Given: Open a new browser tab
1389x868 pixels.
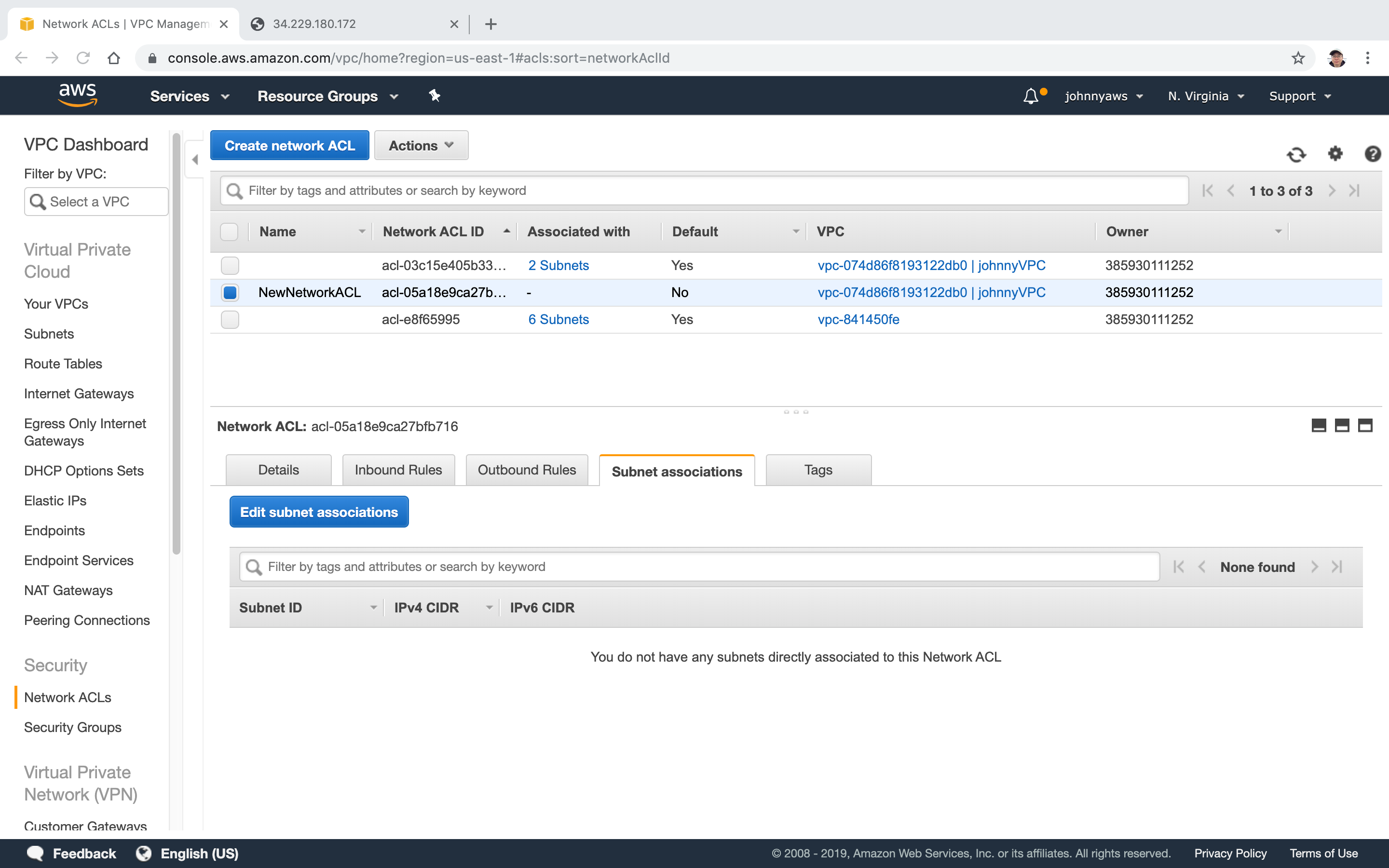Looking at the screenshot, I should (491, 24).
